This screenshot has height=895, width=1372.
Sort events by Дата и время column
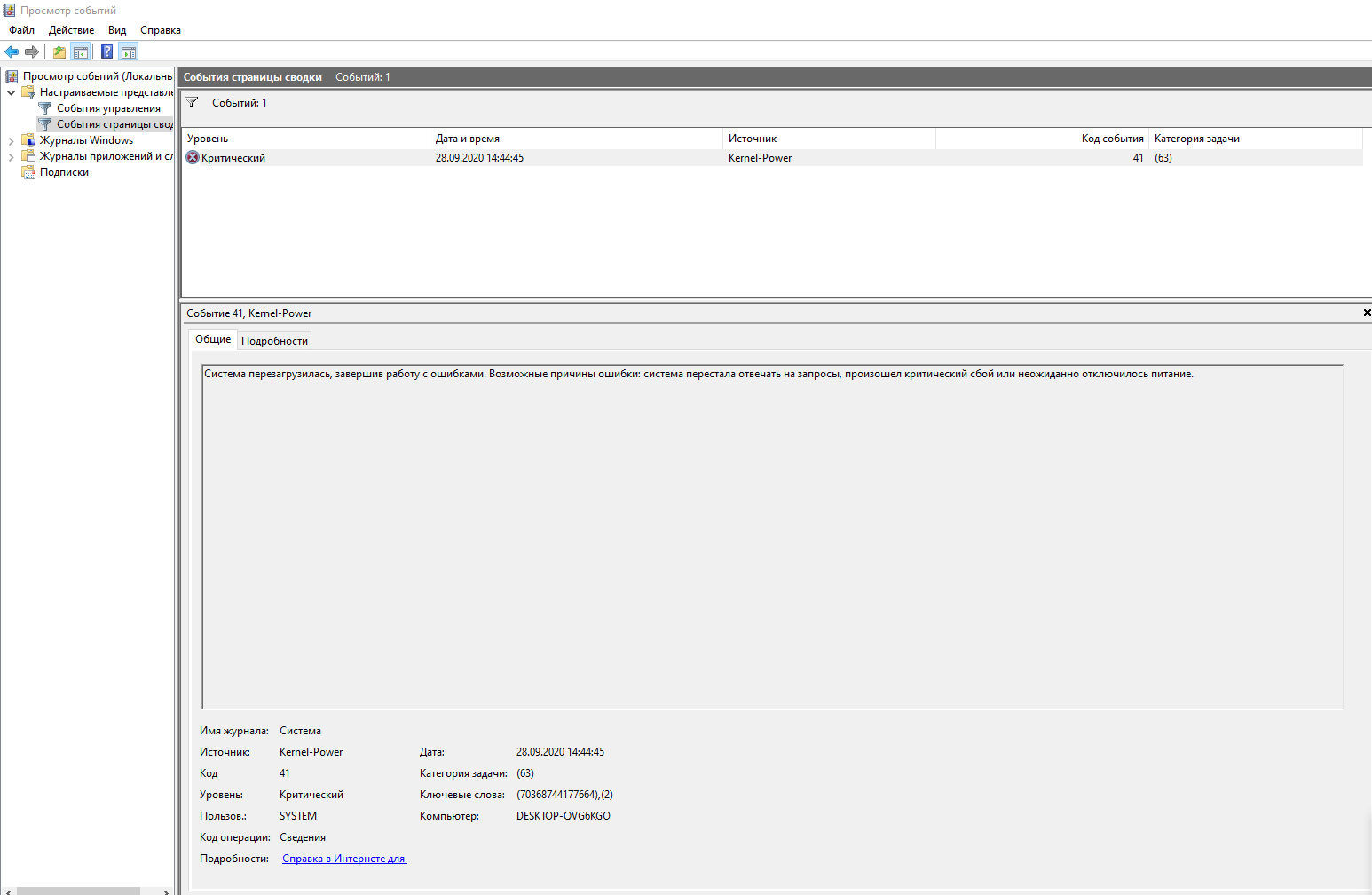pyautogui.click(x=576, y=139)
